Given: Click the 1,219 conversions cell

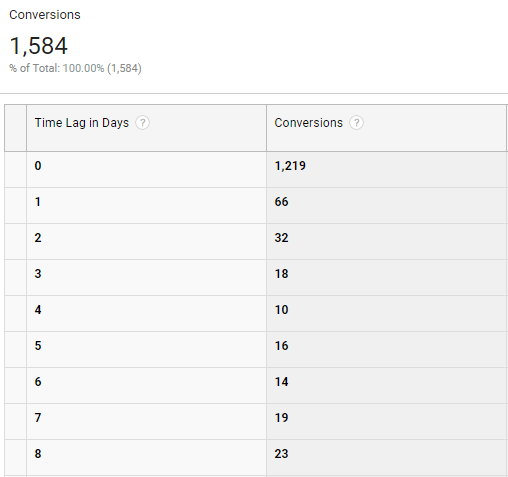Looking at the screenshot, I should click(387, 169).
